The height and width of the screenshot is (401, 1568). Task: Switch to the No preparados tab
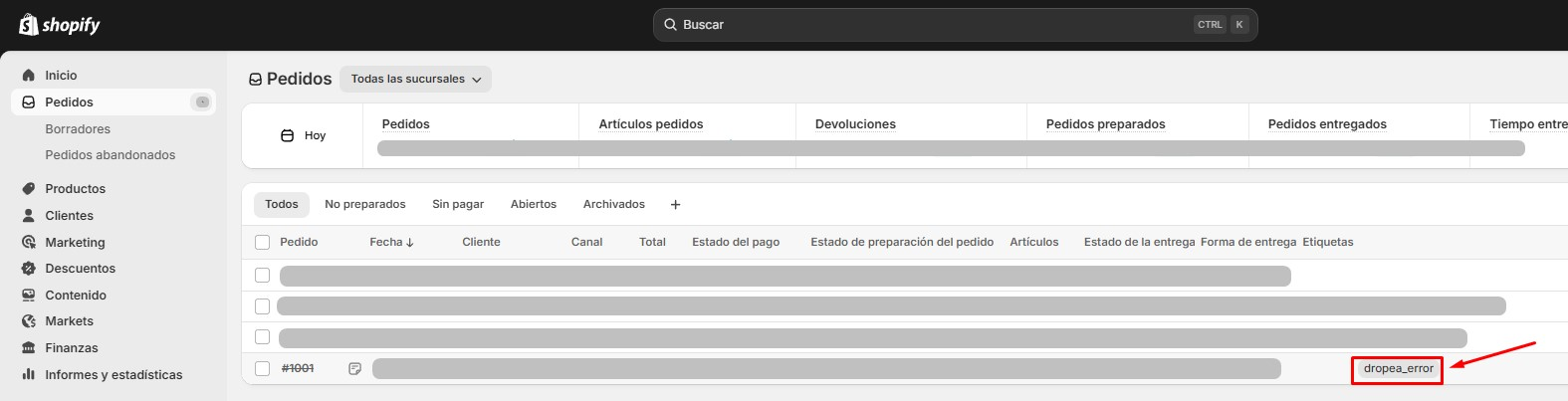pyautogui.click(x=365, y=204)
